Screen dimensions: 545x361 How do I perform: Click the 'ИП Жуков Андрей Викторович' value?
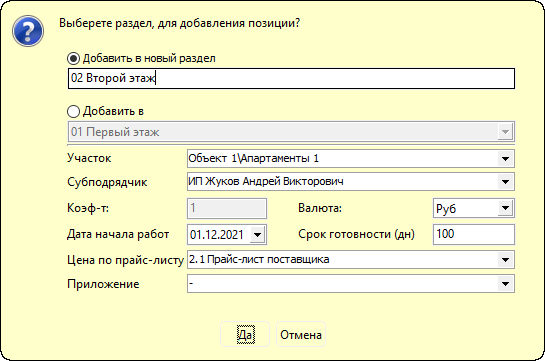click(266, 181)
